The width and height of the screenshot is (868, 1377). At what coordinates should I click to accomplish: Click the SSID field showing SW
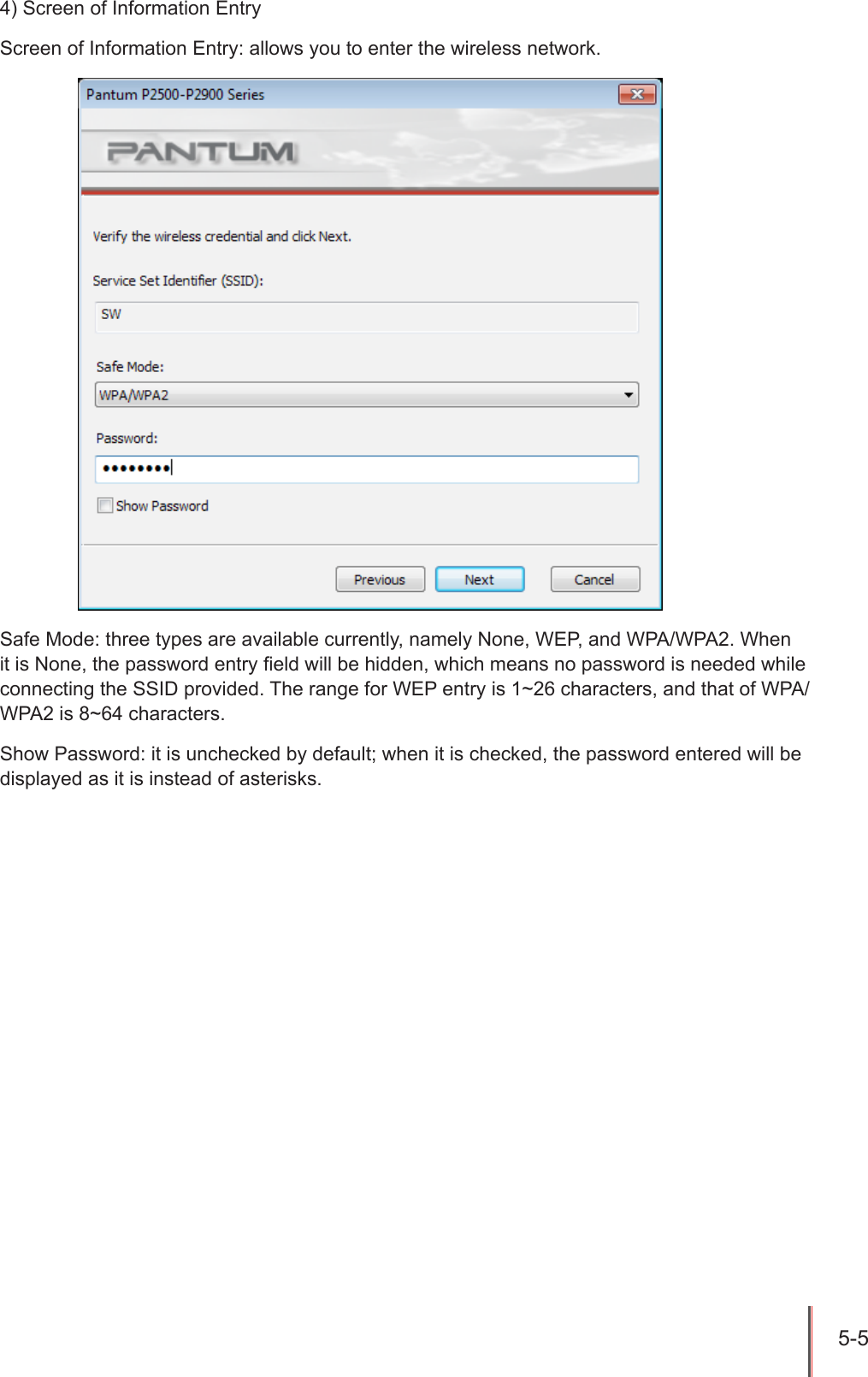[x=367, y=316]
